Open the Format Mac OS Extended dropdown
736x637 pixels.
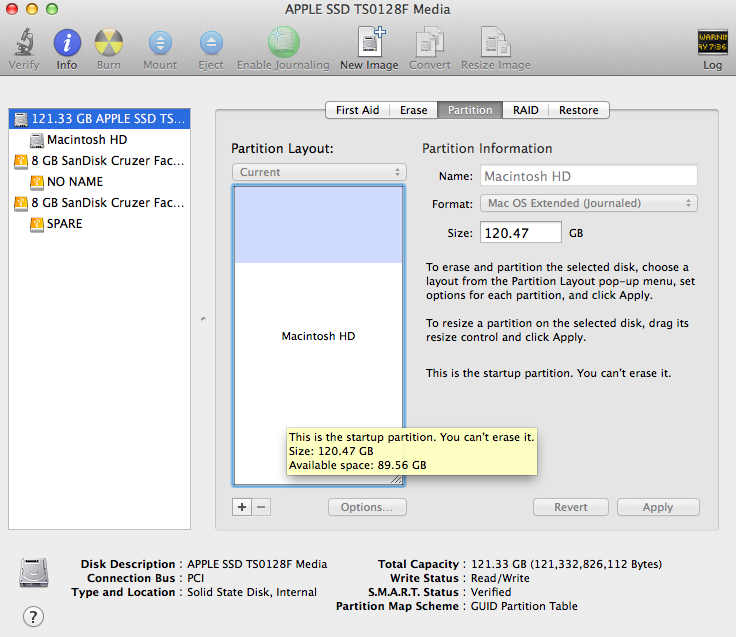(589, 203)
